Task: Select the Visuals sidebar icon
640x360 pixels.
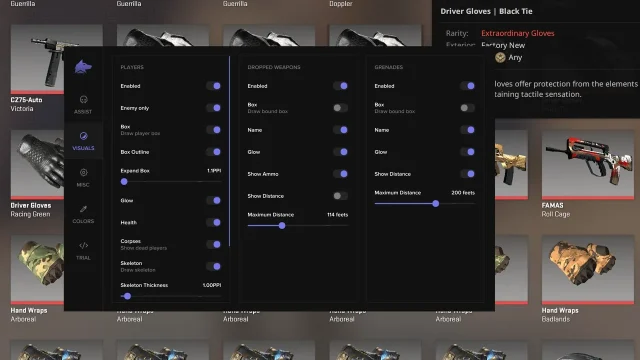Action: point(83,136)
